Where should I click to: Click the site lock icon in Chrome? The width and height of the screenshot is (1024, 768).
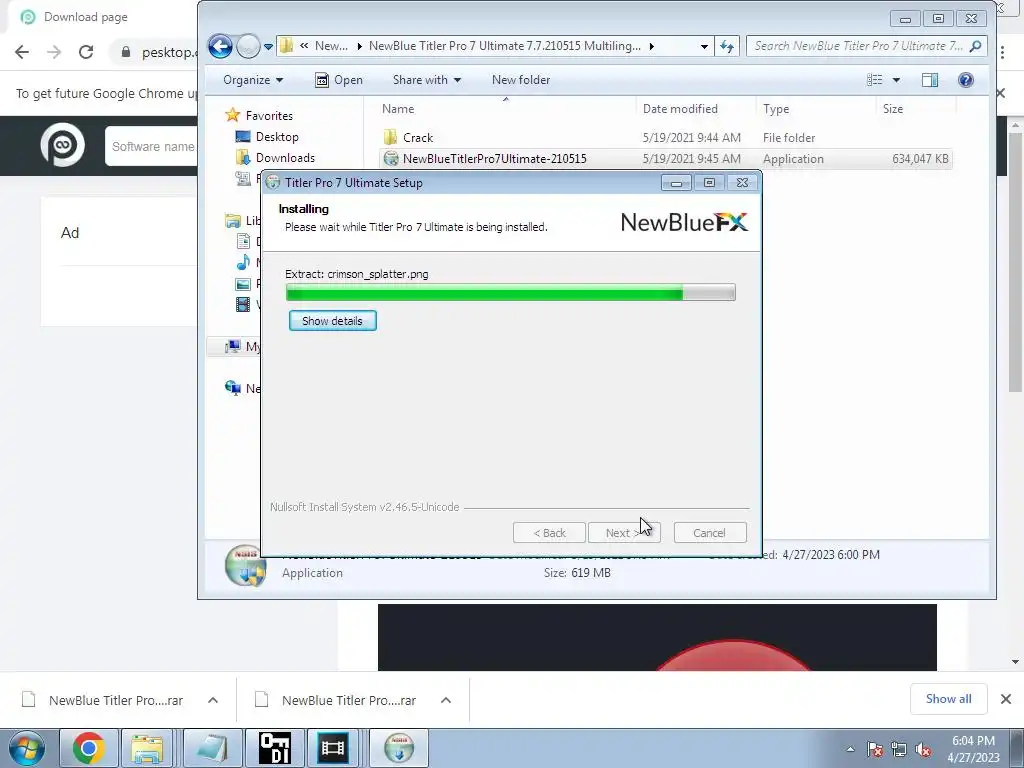pyautogui.click(x=126, y=52)
